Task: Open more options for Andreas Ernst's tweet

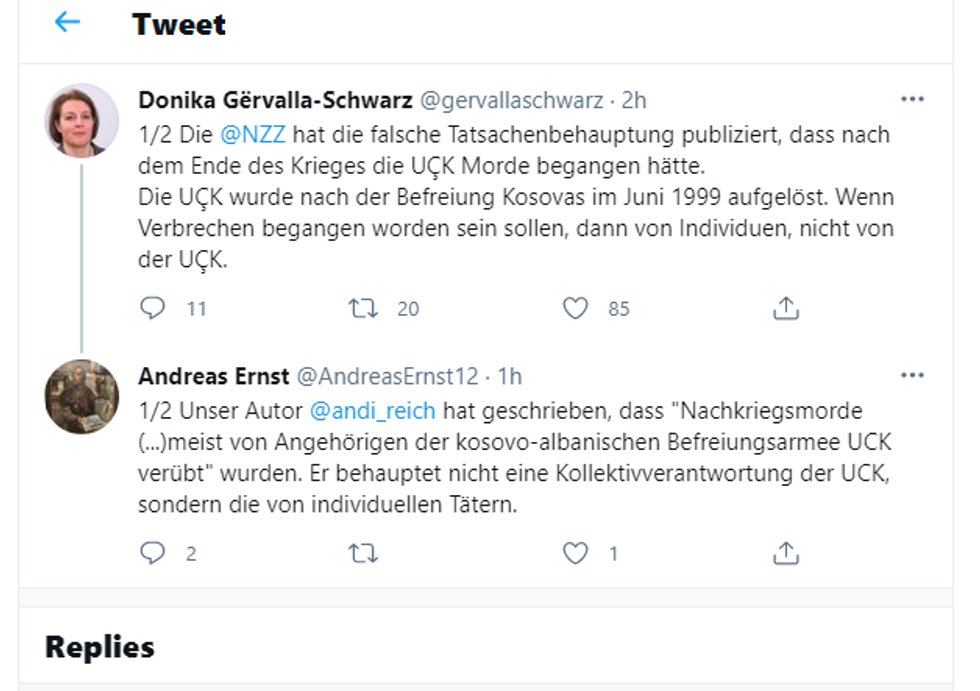Action: [x=912, y=376]
